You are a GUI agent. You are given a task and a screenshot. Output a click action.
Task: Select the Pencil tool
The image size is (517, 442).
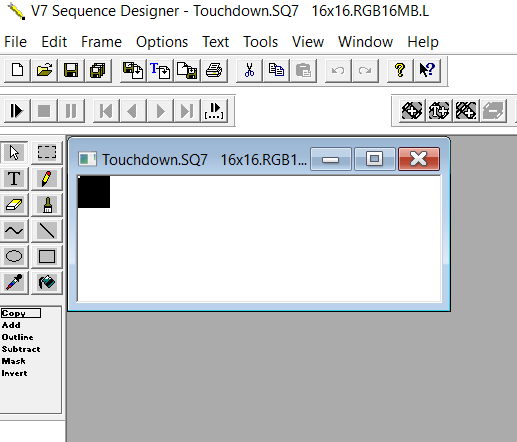tap(47, 179)
